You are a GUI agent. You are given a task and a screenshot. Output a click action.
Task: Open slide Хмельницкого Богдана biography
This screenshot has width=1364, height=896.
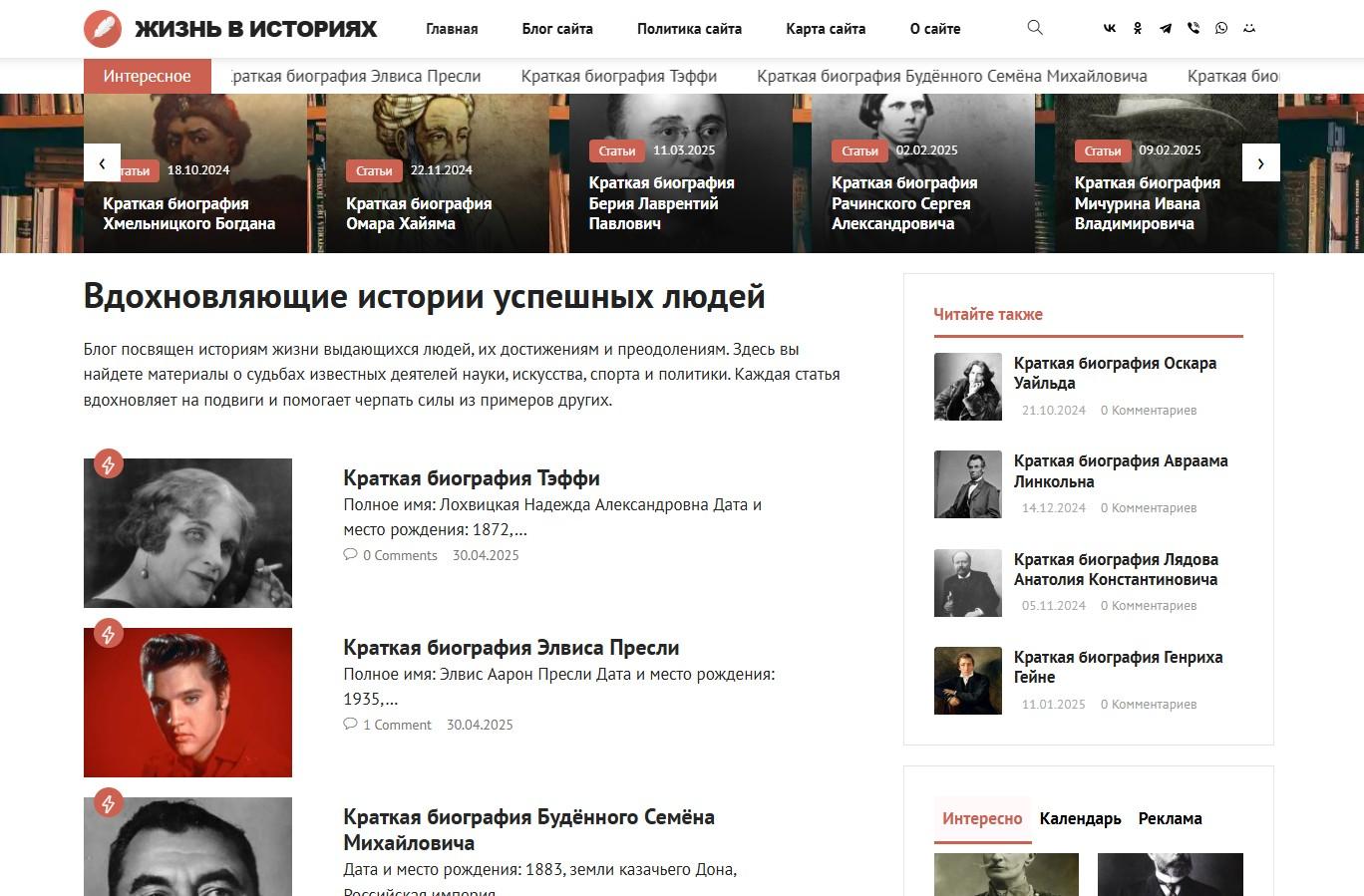[x=189, y=213]
